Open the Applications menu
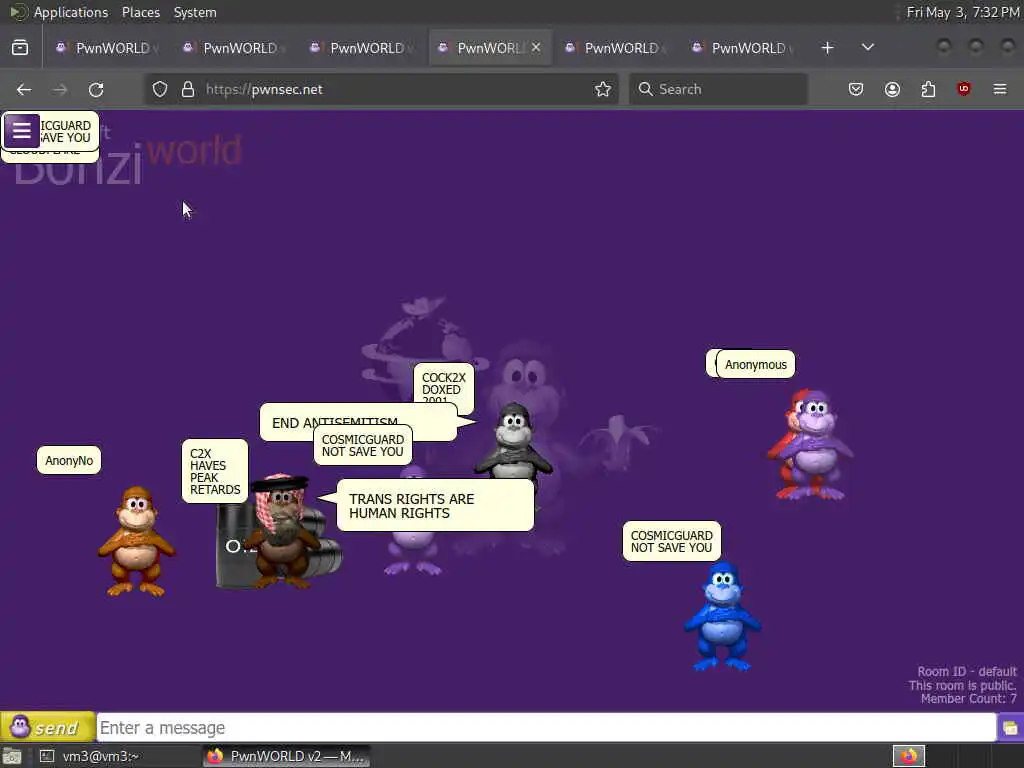The image size is (1024, 768). 71,12
